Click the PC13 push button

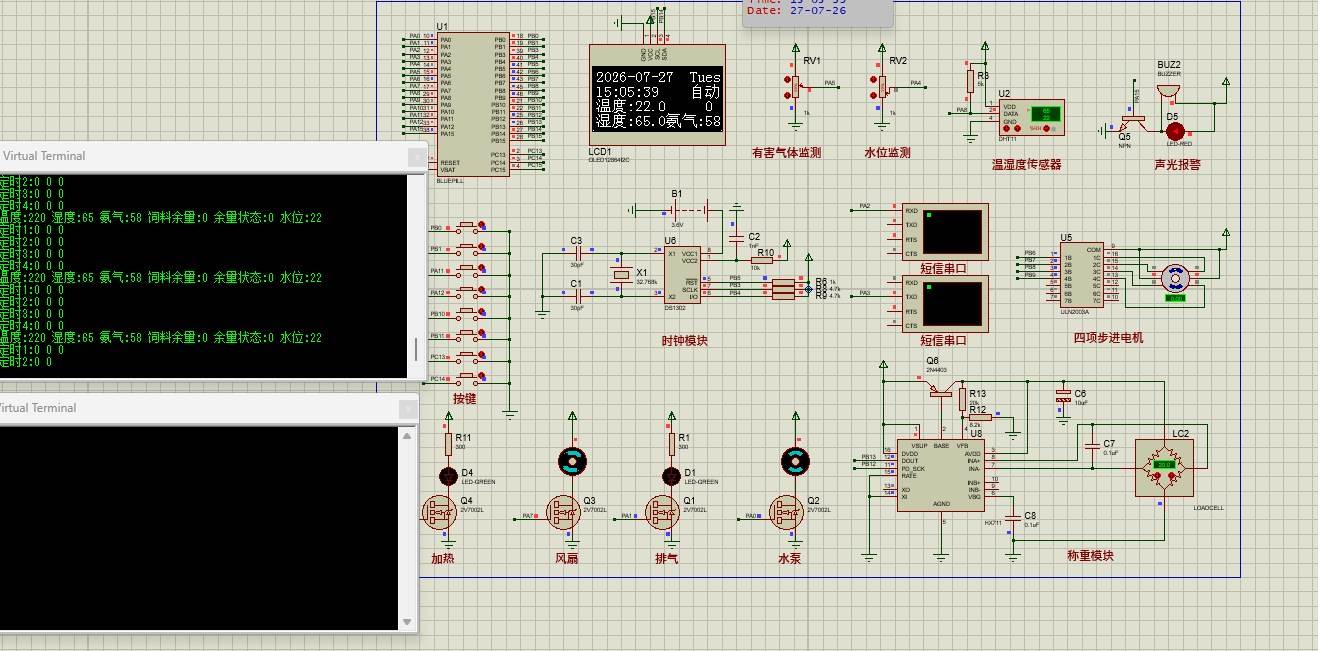466,356
